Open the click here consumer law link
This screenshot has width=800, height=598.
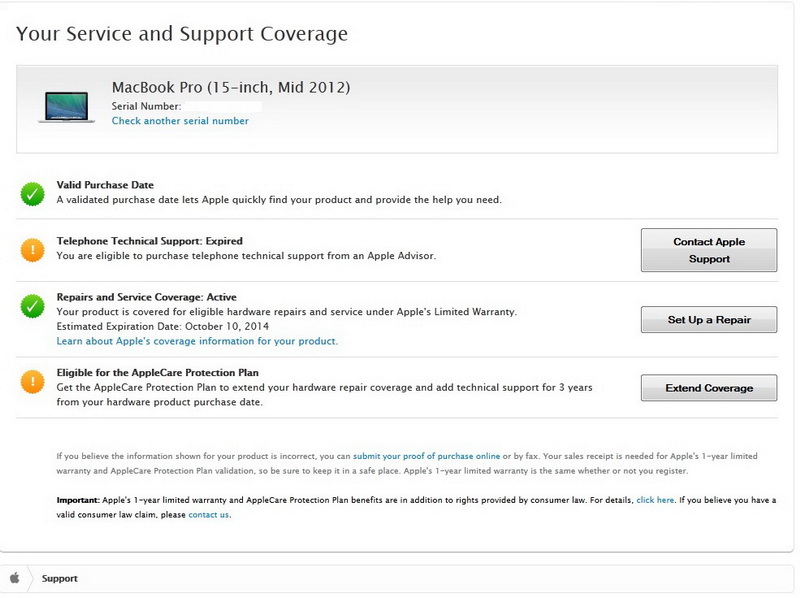[x=655, y=500]
